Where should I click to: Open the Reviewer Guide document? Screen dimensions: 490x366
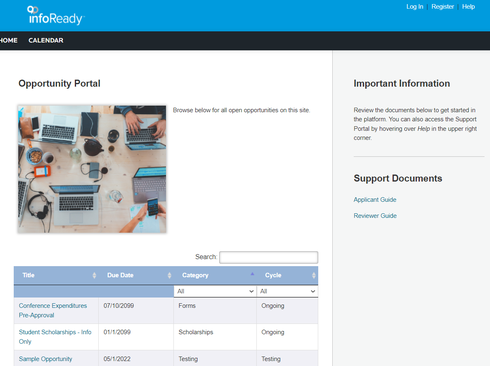375,216
